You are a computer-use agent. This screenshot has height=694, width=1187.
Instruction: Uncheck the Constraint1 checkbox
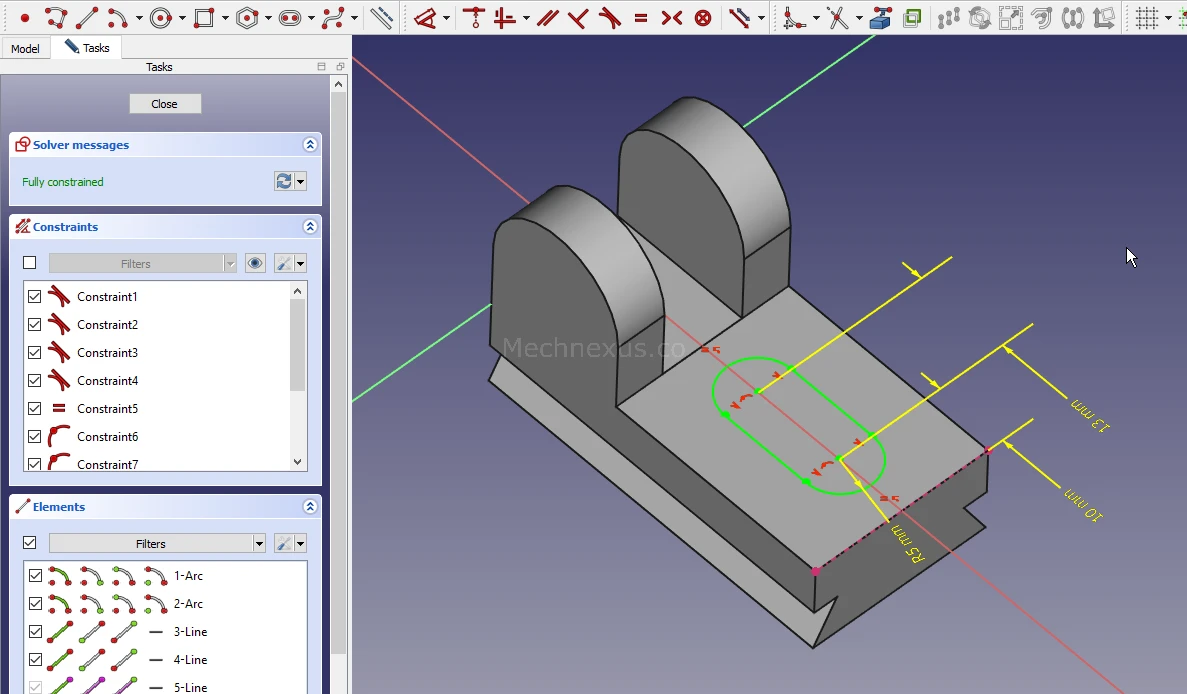point(35,297)
